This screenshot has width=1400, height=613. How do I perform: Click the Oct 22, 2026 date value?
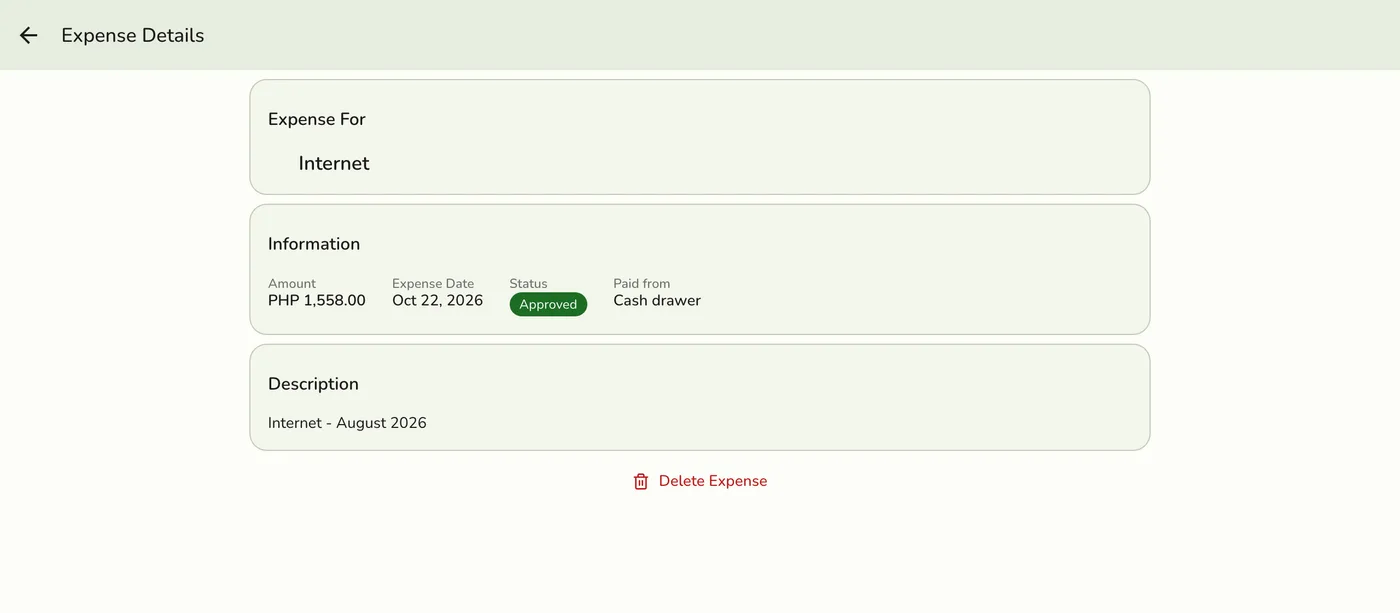coord(437,300)
